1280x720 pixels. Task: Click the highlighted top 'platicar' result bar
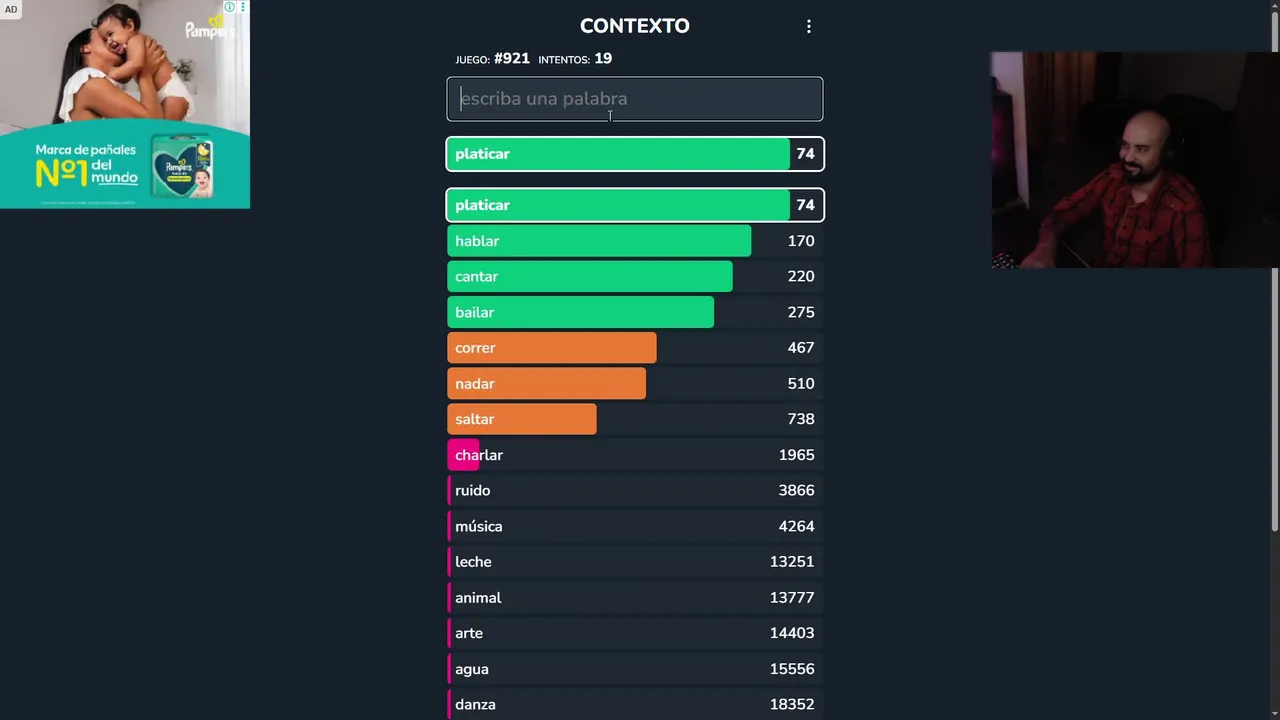635,154
